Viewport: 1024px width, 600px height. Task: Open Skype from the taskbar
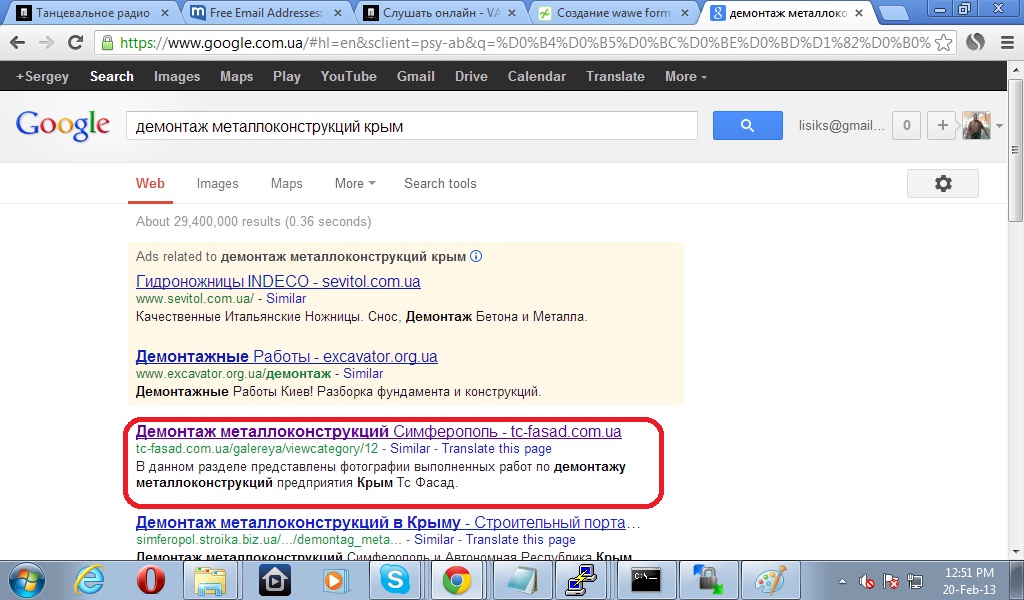[395, 580]
